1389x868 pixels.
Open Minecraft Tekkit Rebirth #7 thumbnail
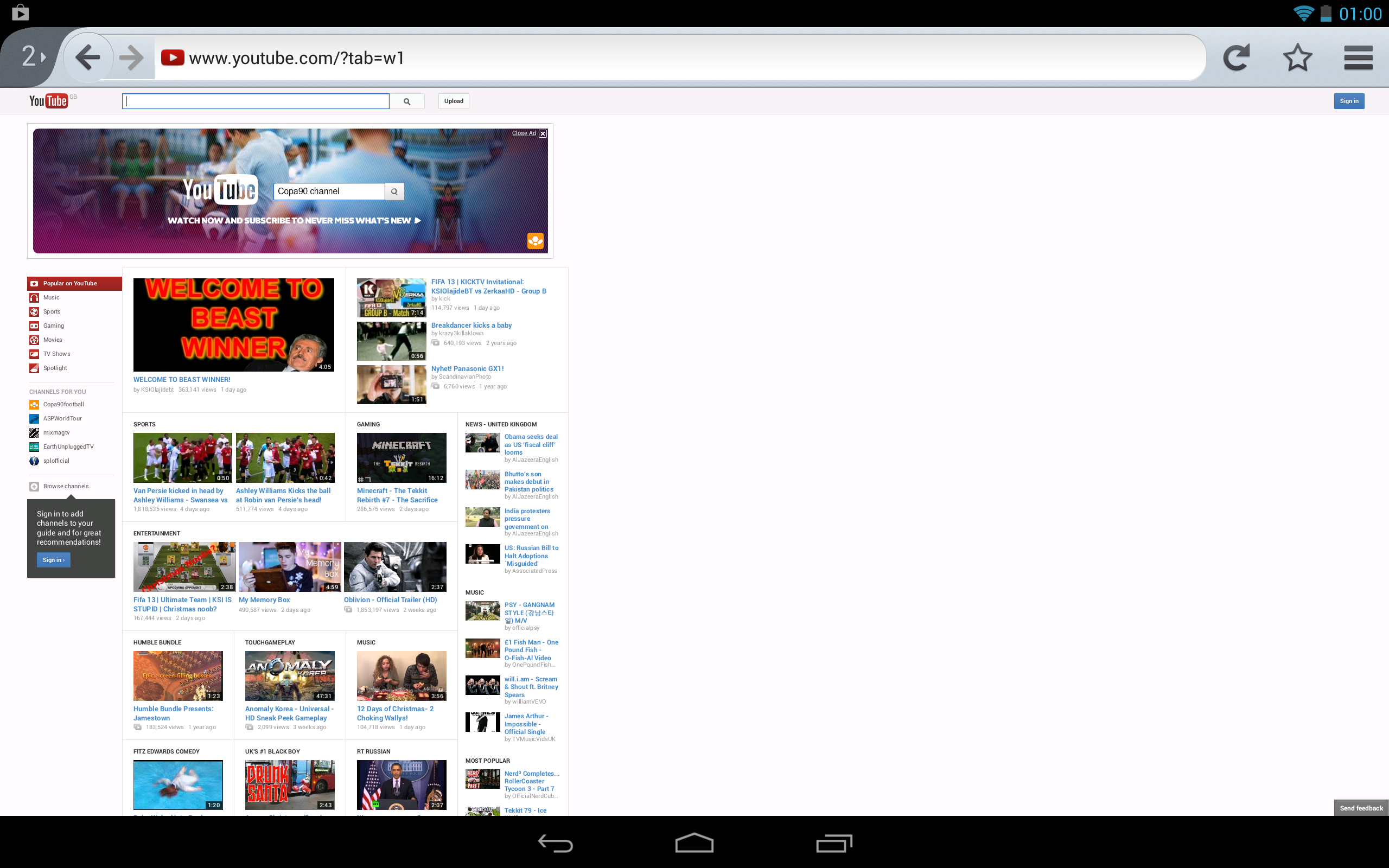pyautogui.click(x=401, y=457)
